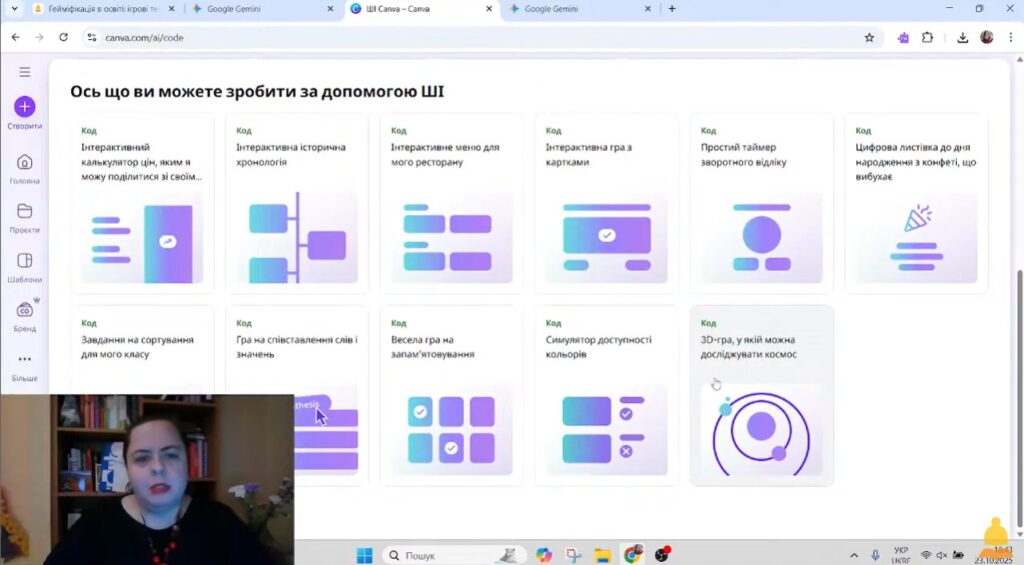Expand the browser tab search dropdown arrow
1024x565 pixels.
[14, 9]
